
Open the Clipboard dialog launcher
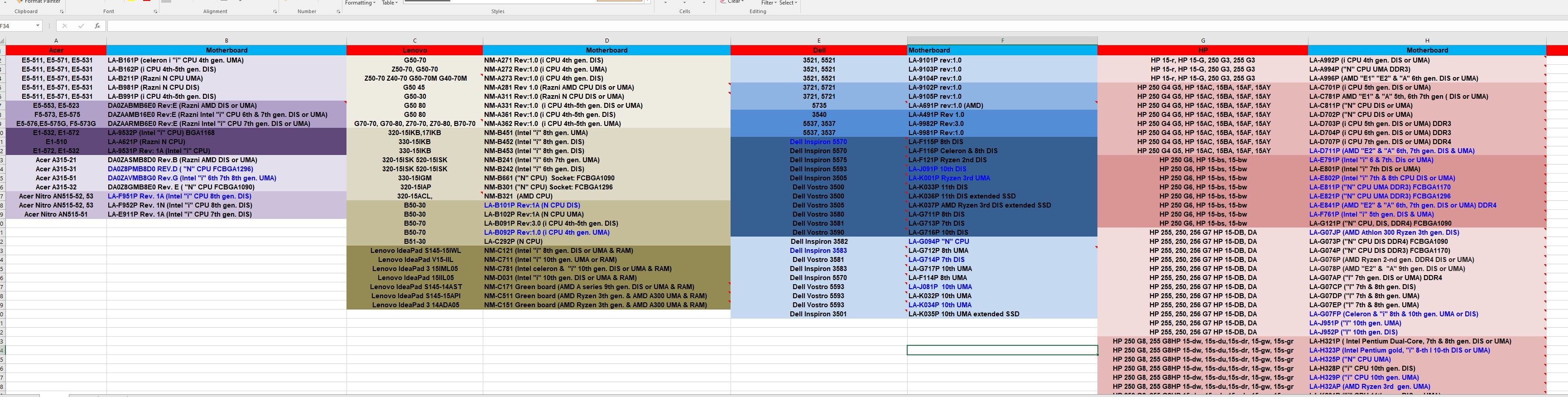coord(62,12)
